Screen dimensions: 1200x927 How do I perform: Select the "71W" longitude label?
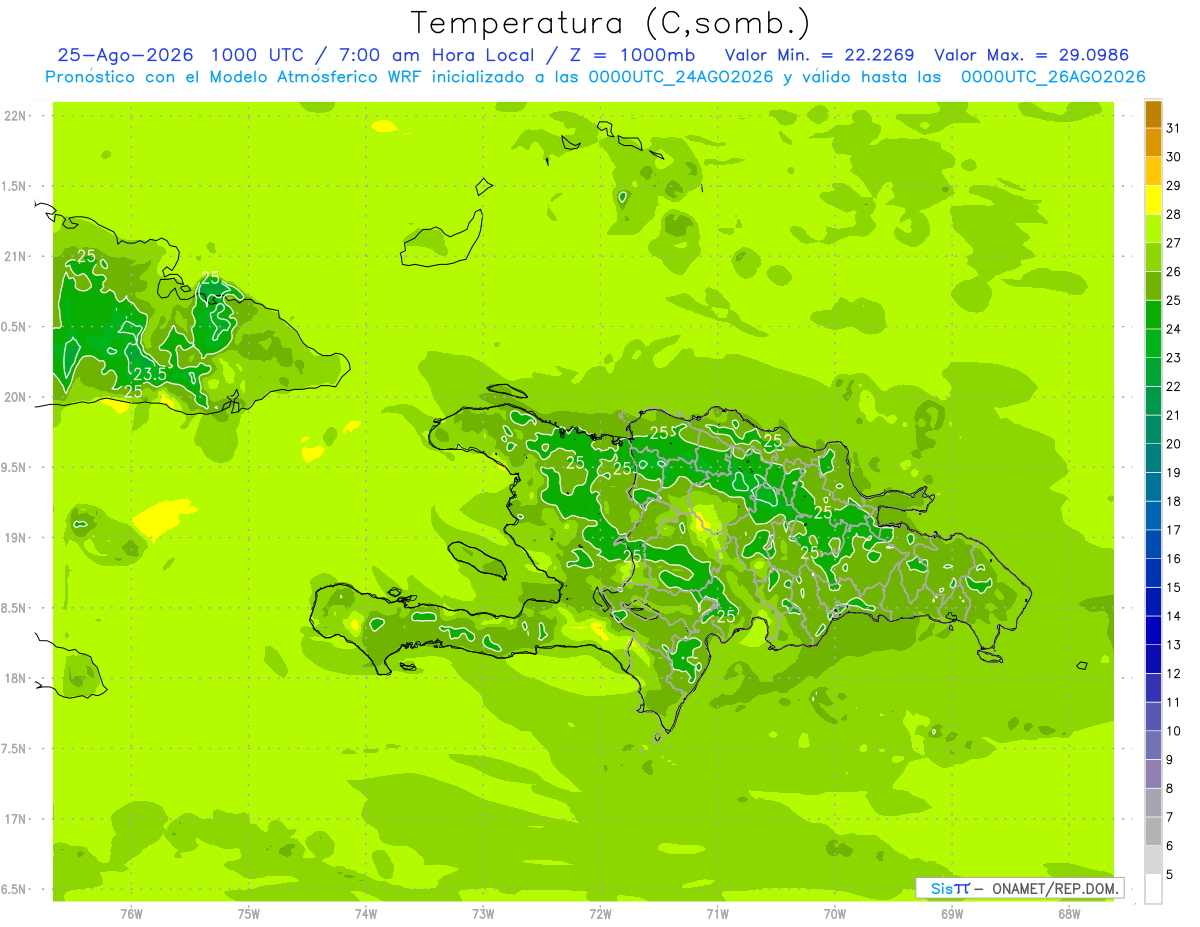717,913
